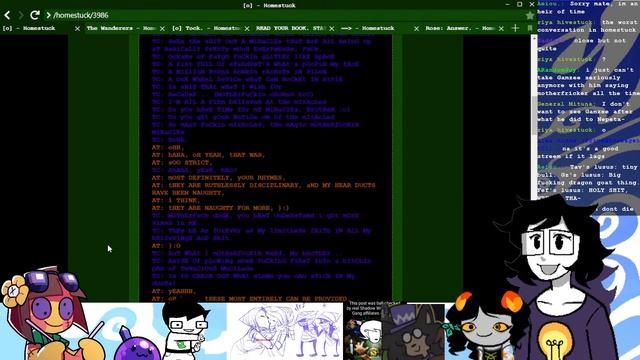Image resolution: width=640 pixels, height=360 pixels.
Task: Close "The Wanderers" tab
Action: [162, 29]
